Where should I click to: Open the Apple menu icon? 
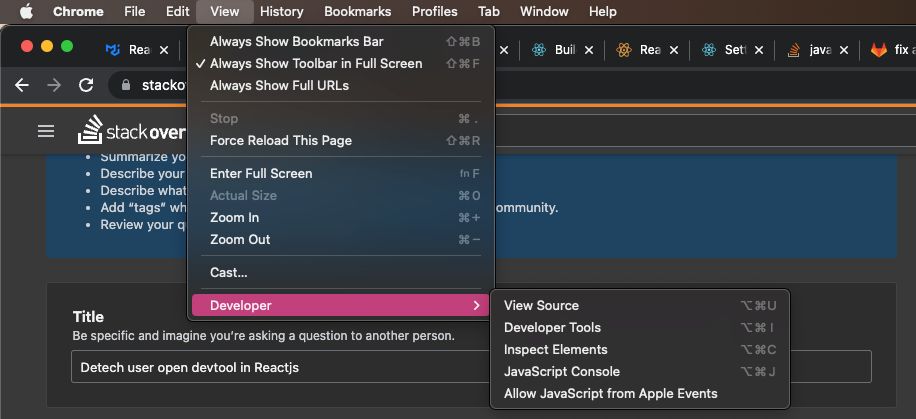click(x=27, y=11)
